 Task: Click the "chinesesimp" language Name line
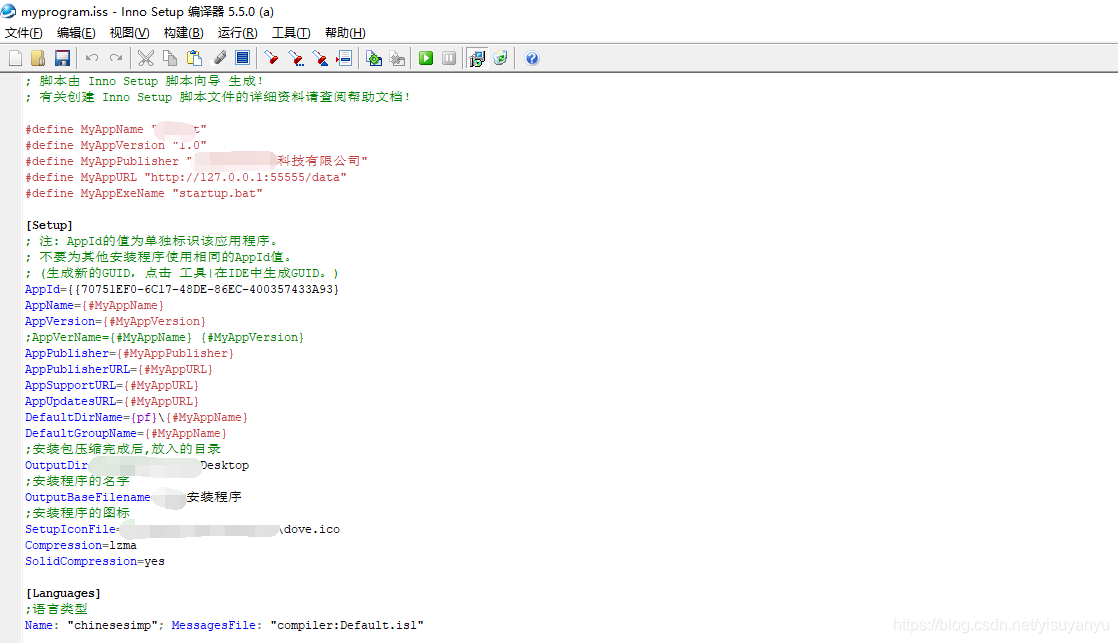[x=224, y=625]
